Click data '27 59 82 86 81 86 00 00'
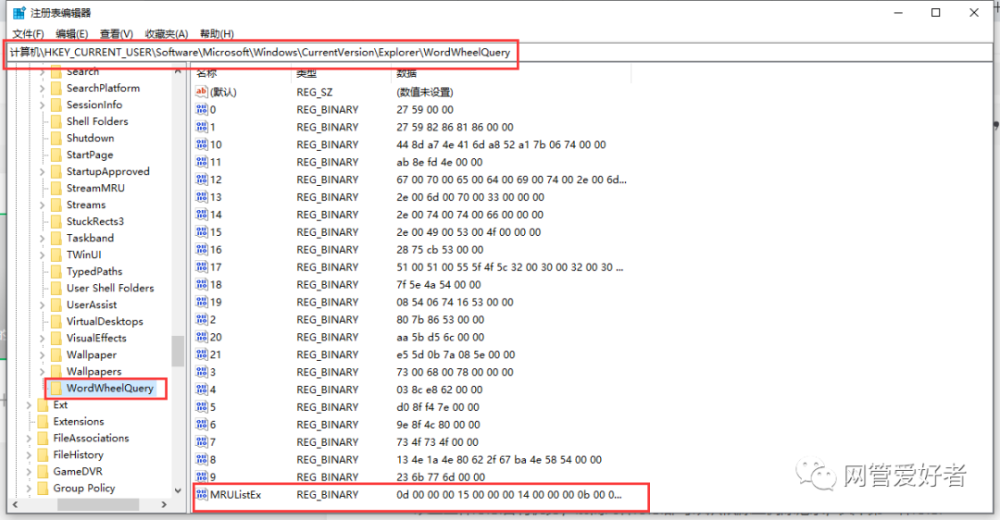This screenshot has width=1000, height=520. [455, 127]
